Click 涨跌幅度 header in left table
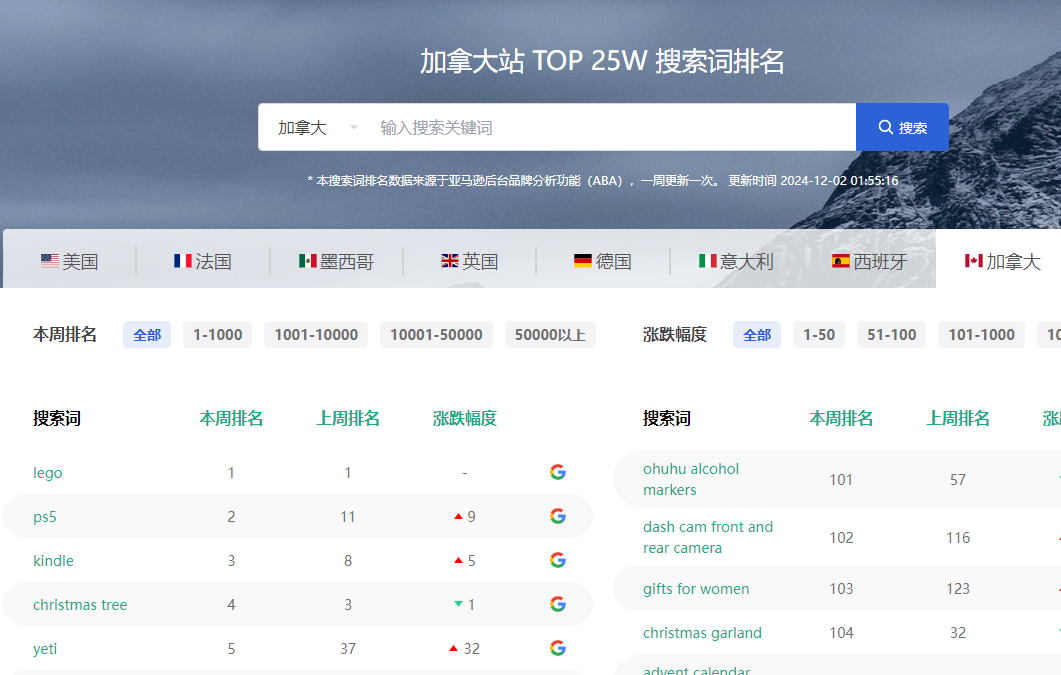 [x=465, y=418]
